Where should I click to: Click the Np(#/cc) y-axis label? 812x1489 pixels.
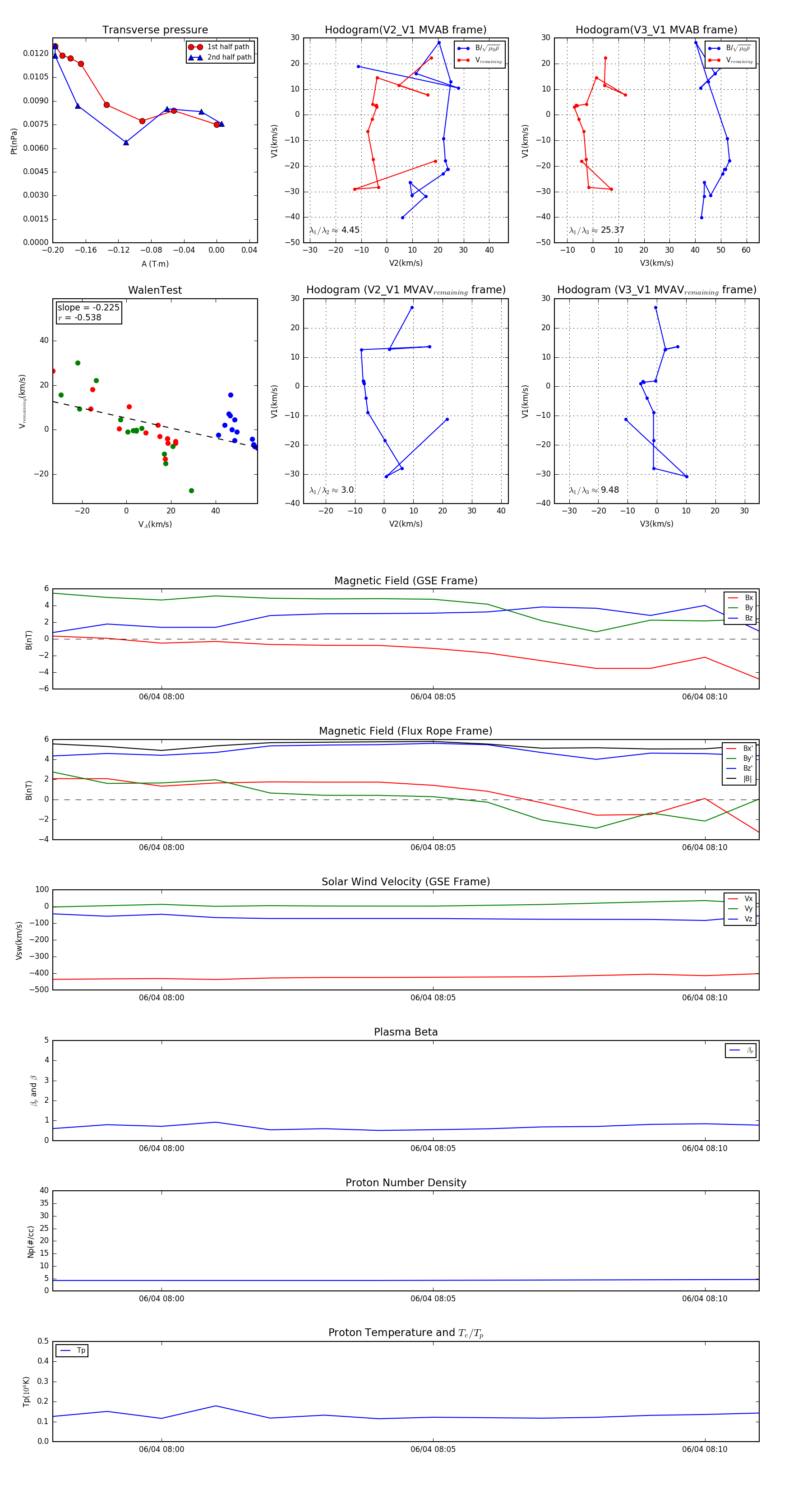31,1241
